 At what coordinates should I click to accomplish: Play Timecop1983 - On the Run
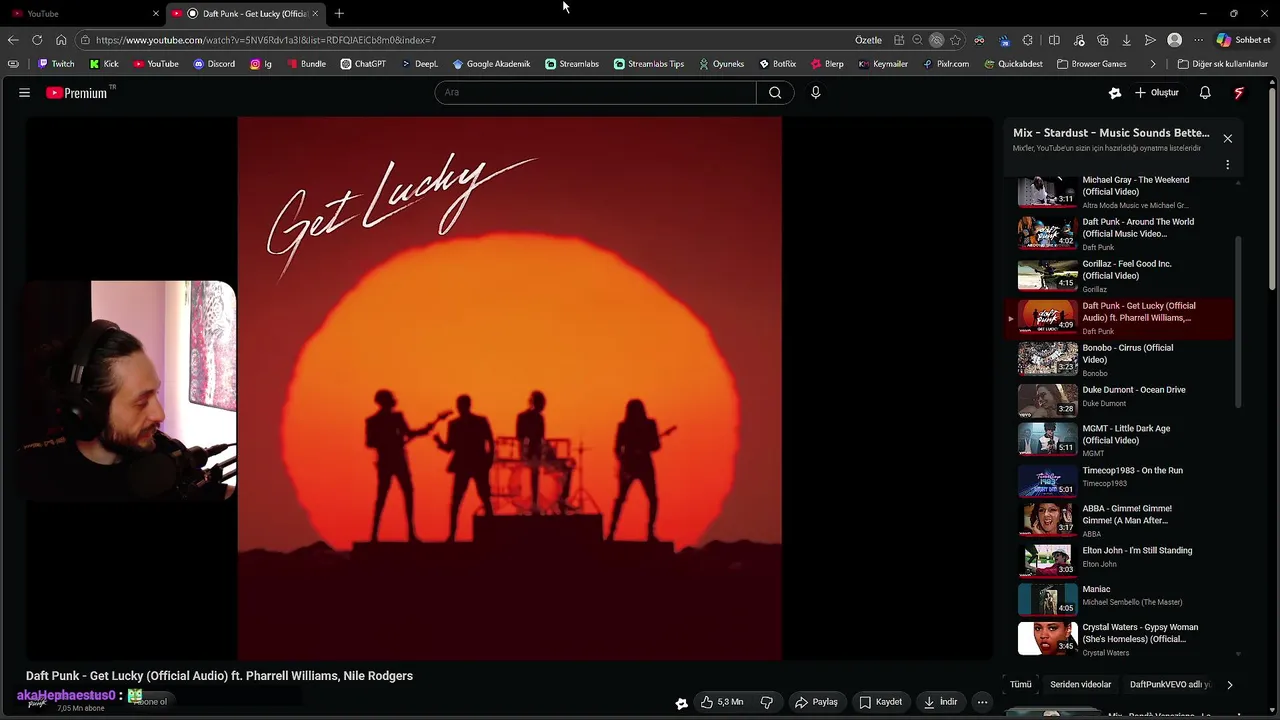pos(1120,480)
